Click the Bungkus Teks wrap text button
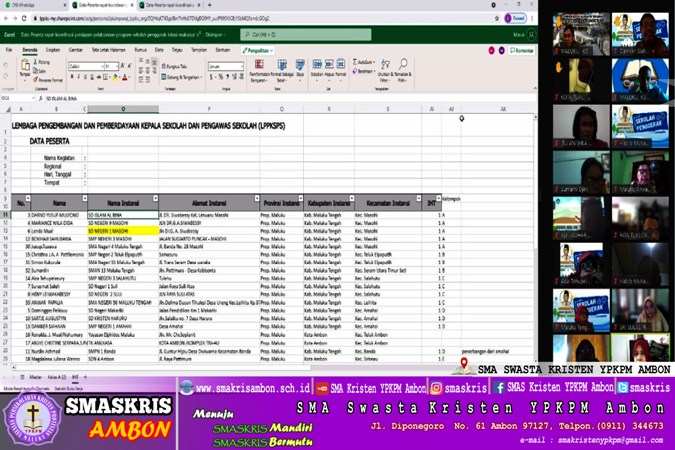This screenshot has width=675, height=450. 174,66
